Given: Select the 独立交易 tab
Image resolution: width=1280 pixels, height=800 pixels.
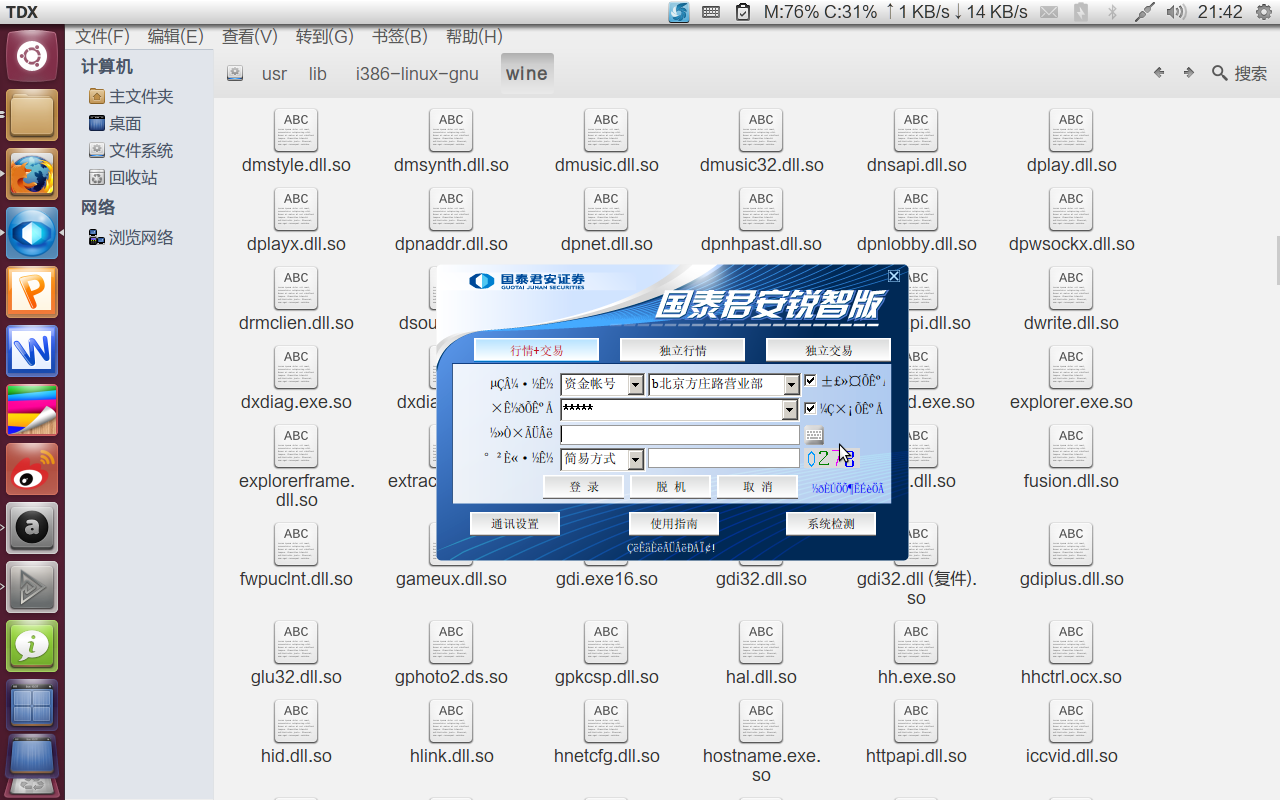Looking at the screenshot, I should coord(828,350).
